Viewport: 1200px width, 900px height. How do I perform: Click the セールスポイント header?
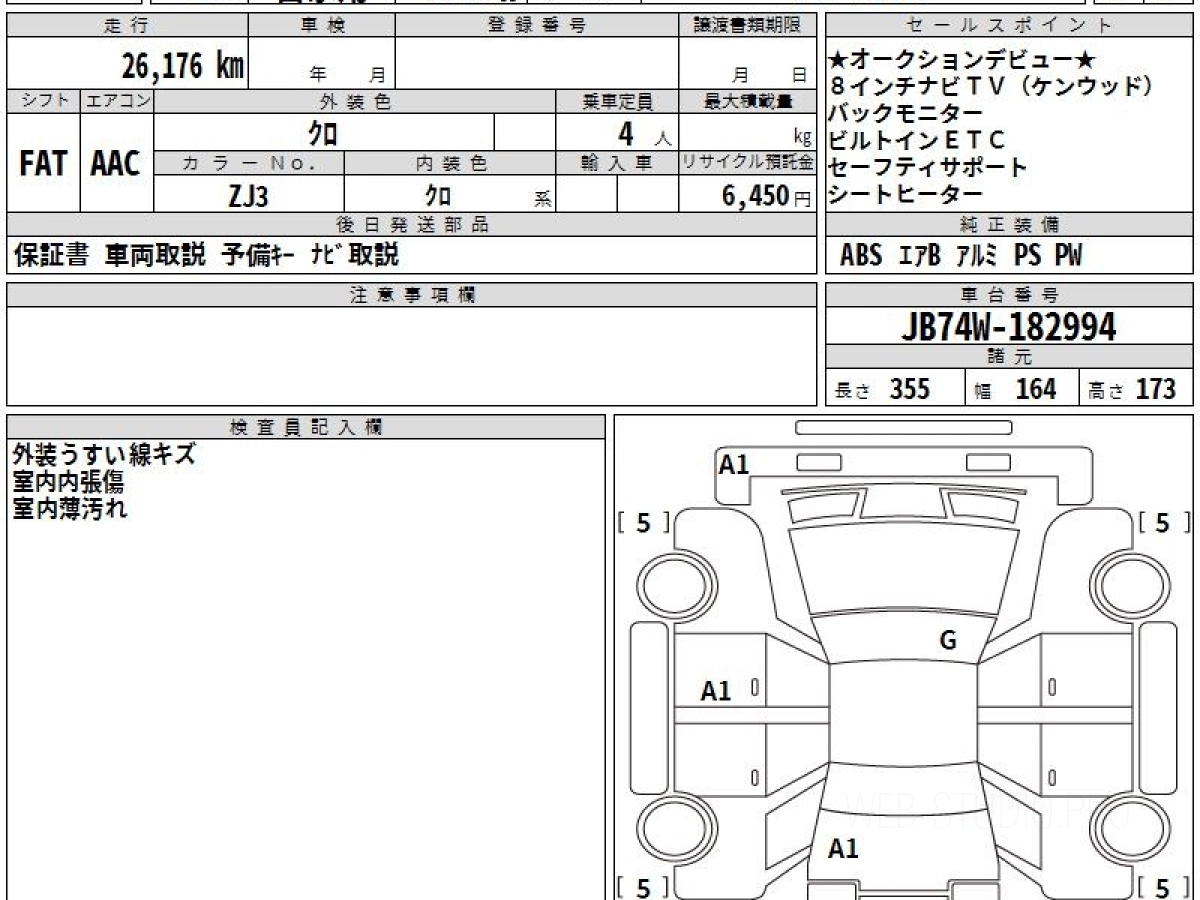pyautogui.click(x=1010, y=25)
